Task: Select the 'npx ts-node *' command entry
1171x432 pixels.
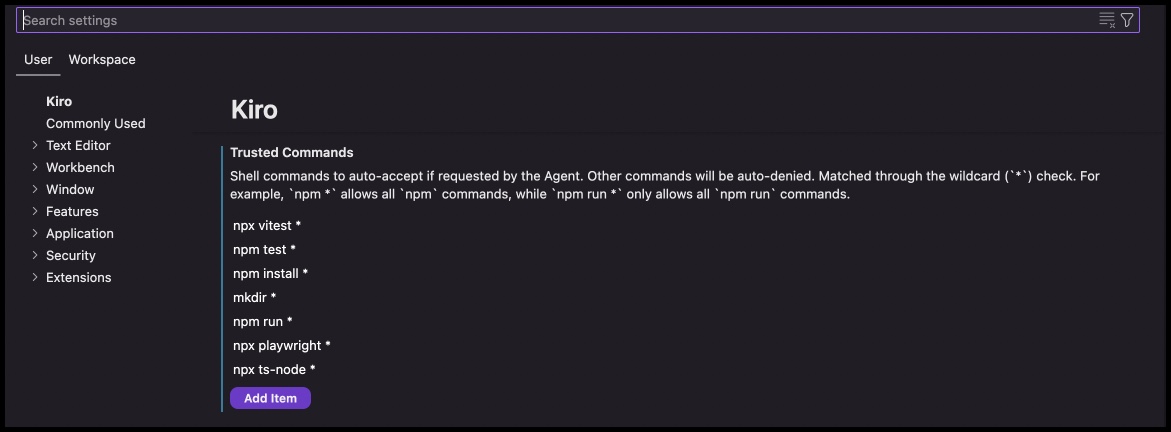Action: tap(274, 369)
